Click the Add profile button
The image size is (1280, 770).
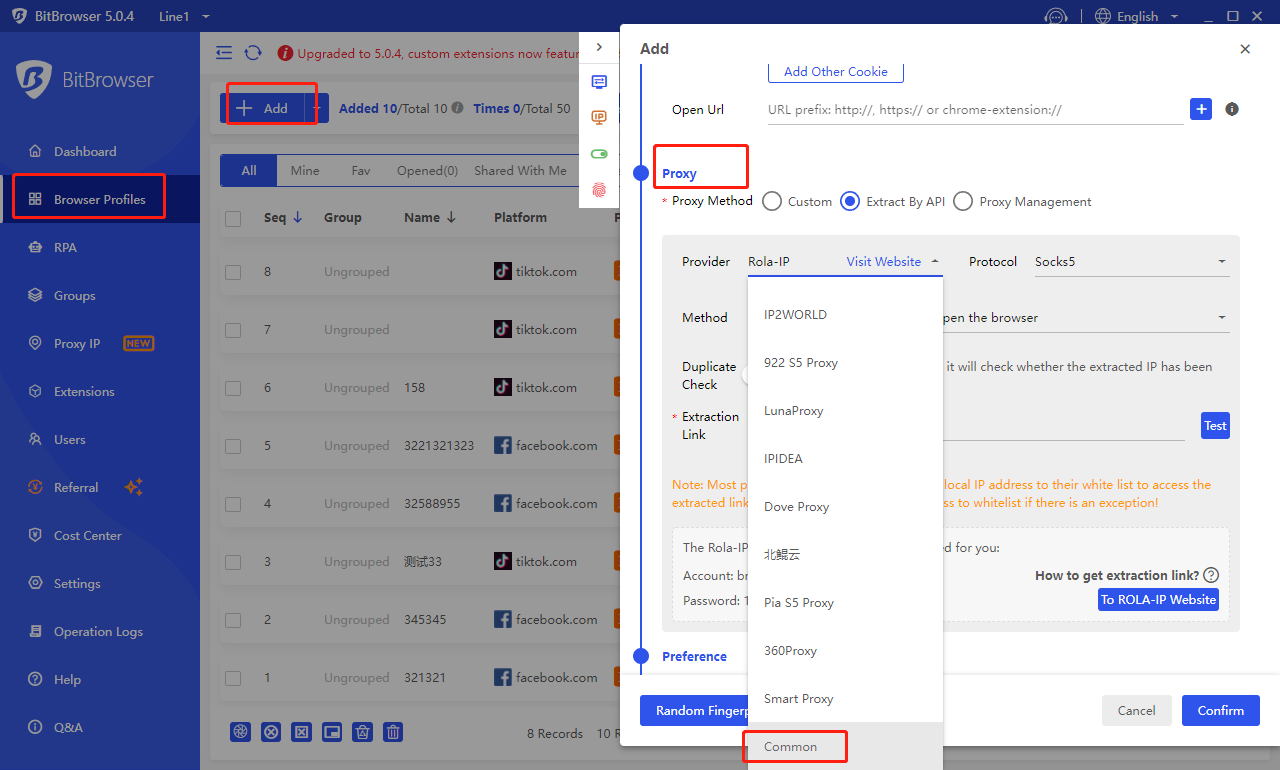[262, 108]
